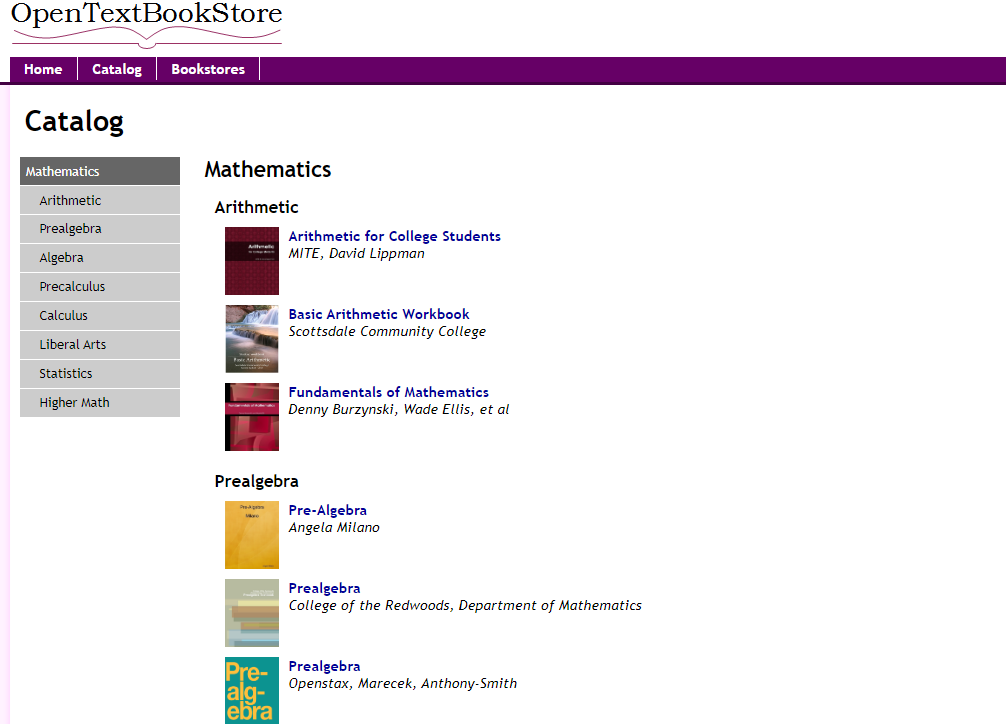
Task: Click Arithmetic for College Students cover thumbnail
Action: [x=252, y=261]
